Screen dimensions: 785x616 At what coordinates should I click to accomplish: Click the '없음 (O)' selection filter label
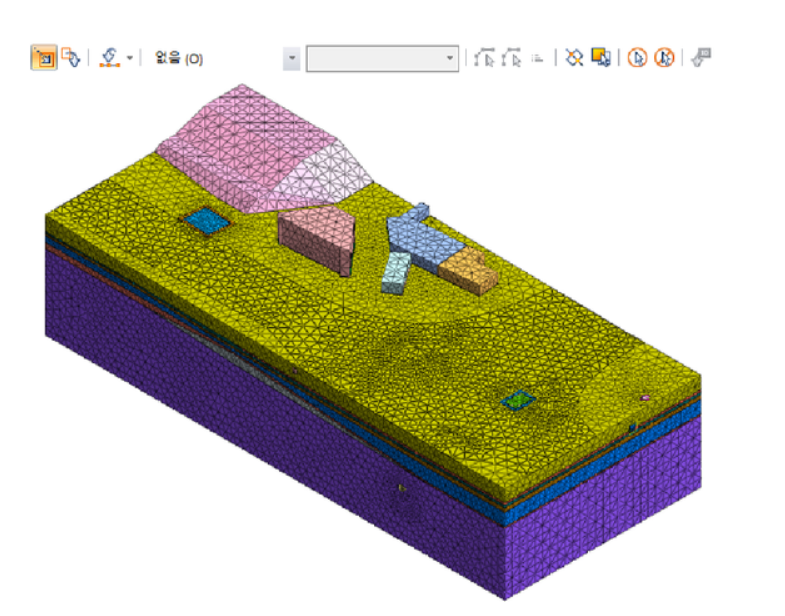pos(179,58)
